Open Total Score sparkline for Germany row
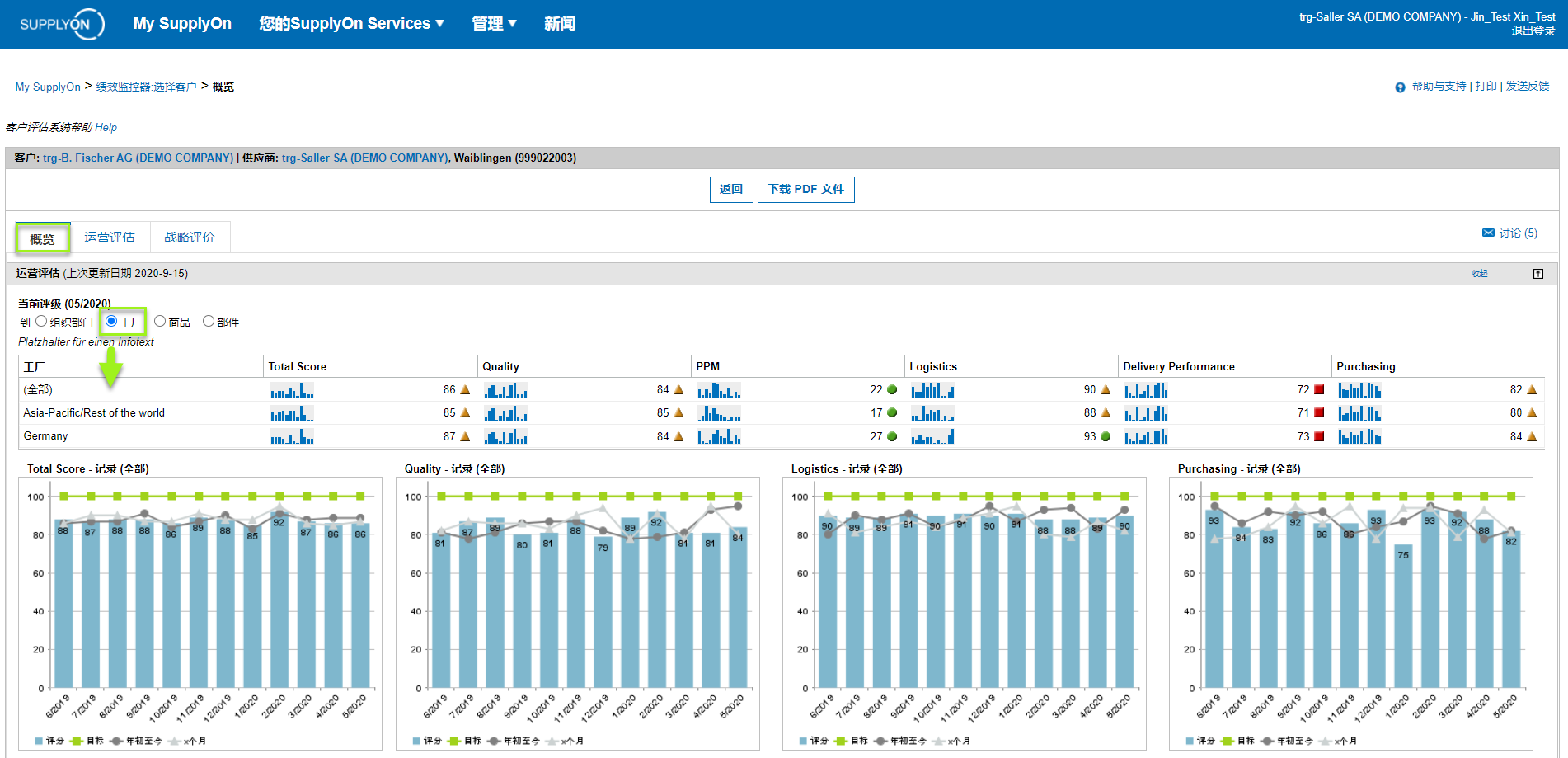This screenshot has width=1568, height=758. pos(292,436)
